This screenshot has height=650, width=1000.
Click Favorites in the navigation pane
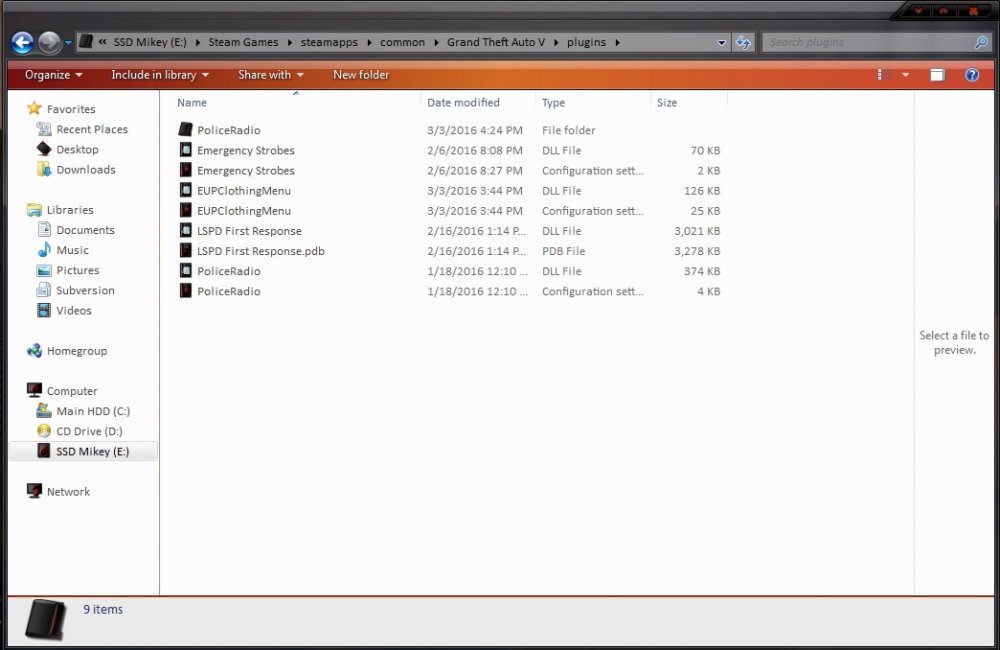(x=71, y=109)
